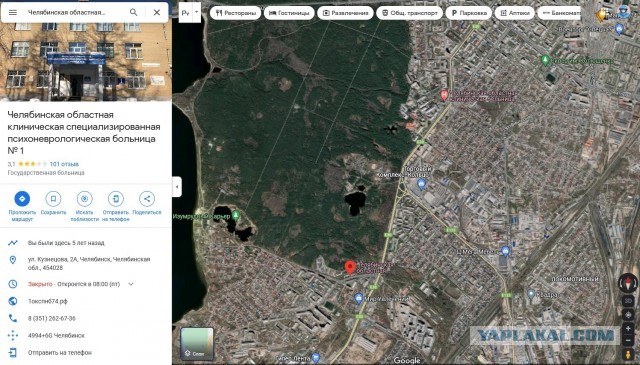Copy plus code 4994+6G Челябинск
The height and width of the screenshot is (365, 640).
click(56, 336)
